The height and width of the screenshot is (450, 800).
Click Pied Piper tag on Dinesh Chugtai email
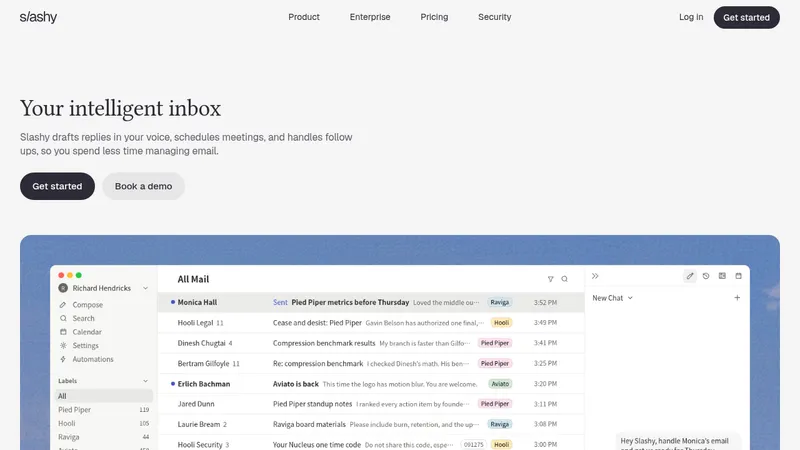coord(495,343)
